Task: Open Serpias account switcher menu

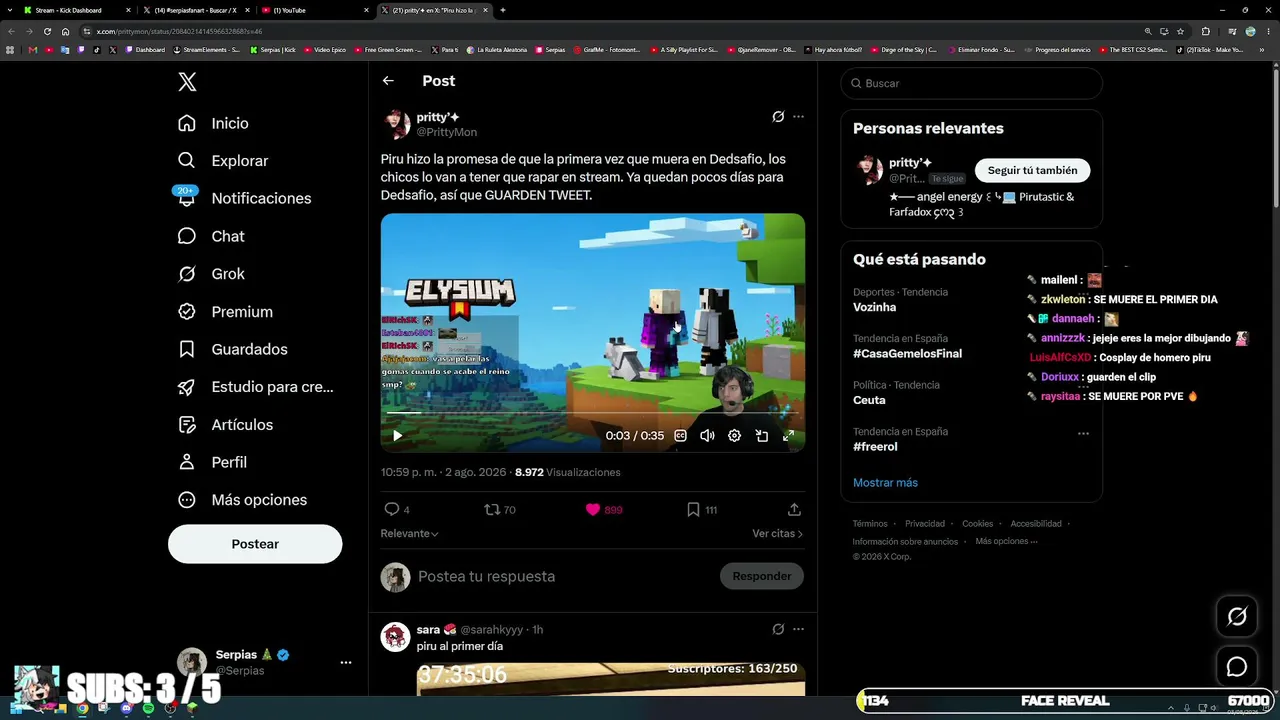Action: coord(345,662)
